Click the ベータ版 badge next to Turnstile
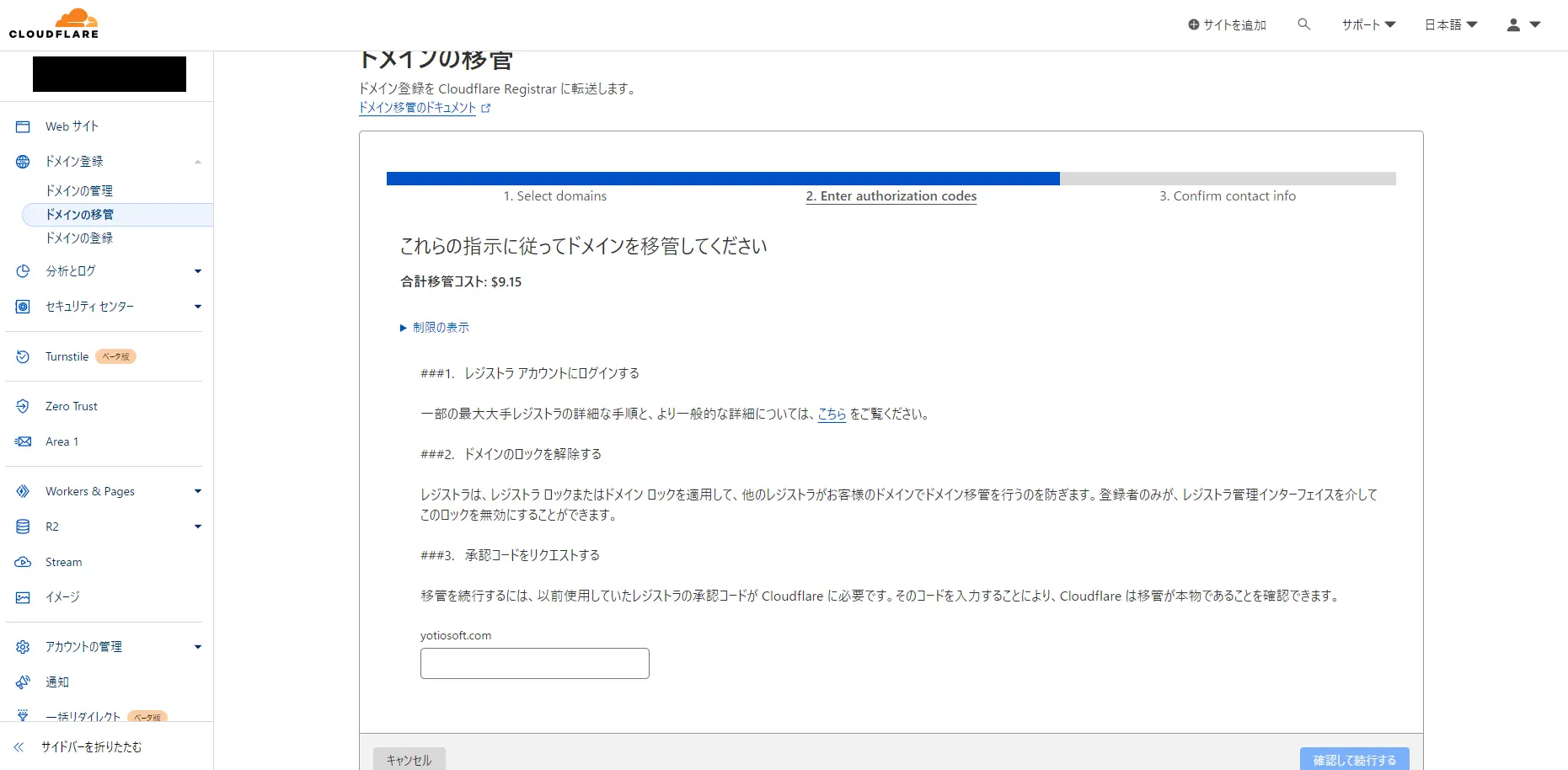Image resolution: width=1568 pixels, height=770 pixels. click(116, 357)
